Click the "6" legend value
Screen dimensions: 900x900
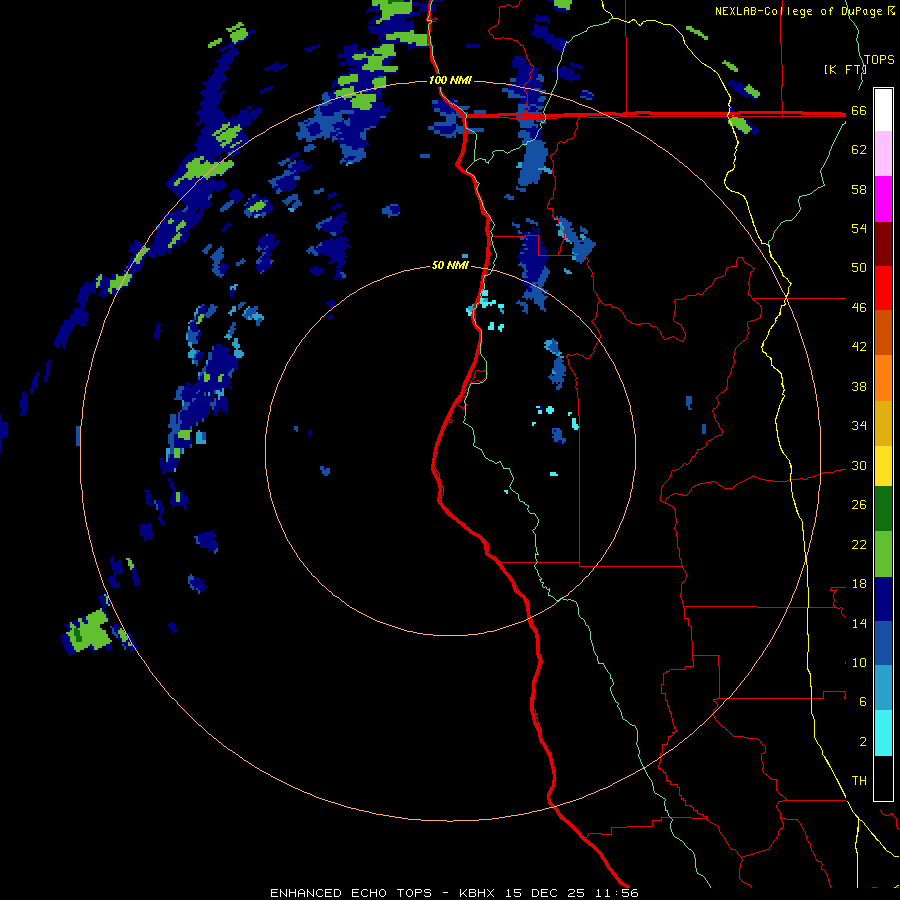click(x=863, y=701)
